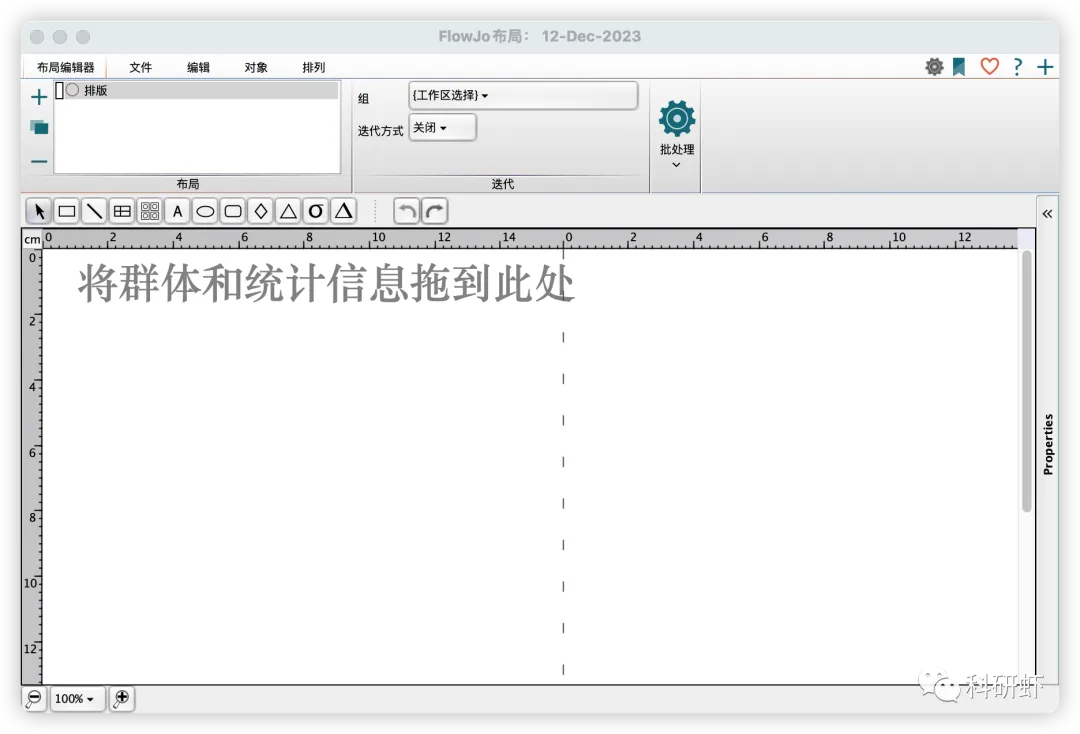1080x734 pixels.
Task: Select the bold triangle tool
Action: [343, 211]
